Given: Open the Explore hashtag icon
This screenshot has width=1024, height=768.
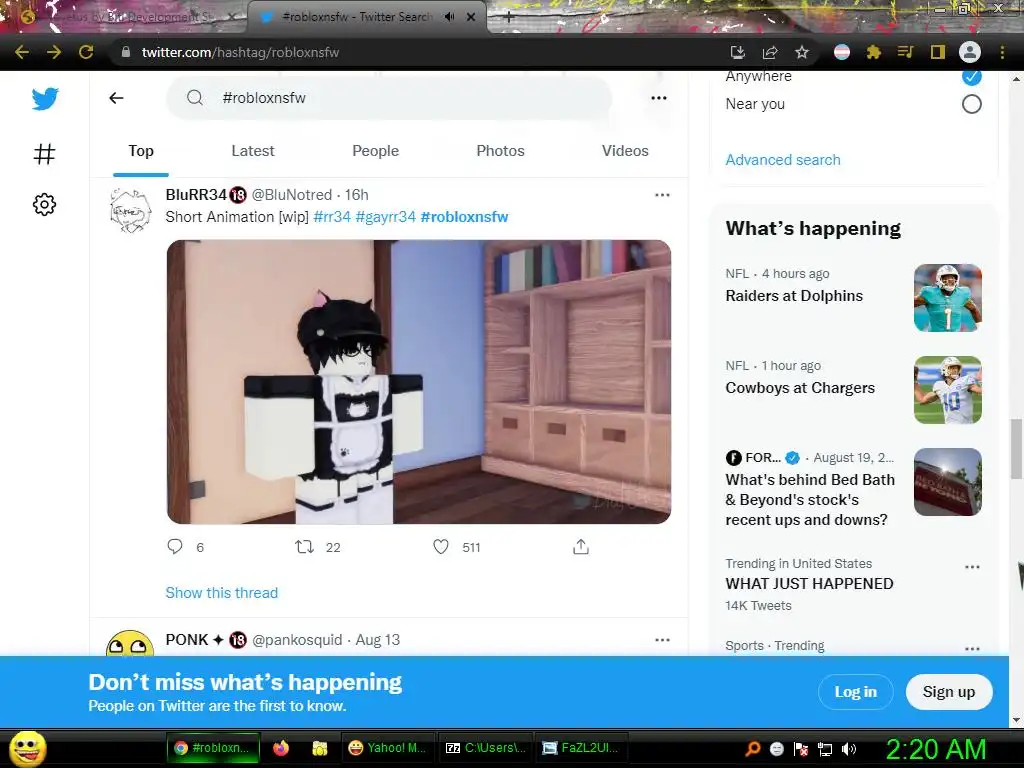Looking at the screenshot, I should point(44,154).
